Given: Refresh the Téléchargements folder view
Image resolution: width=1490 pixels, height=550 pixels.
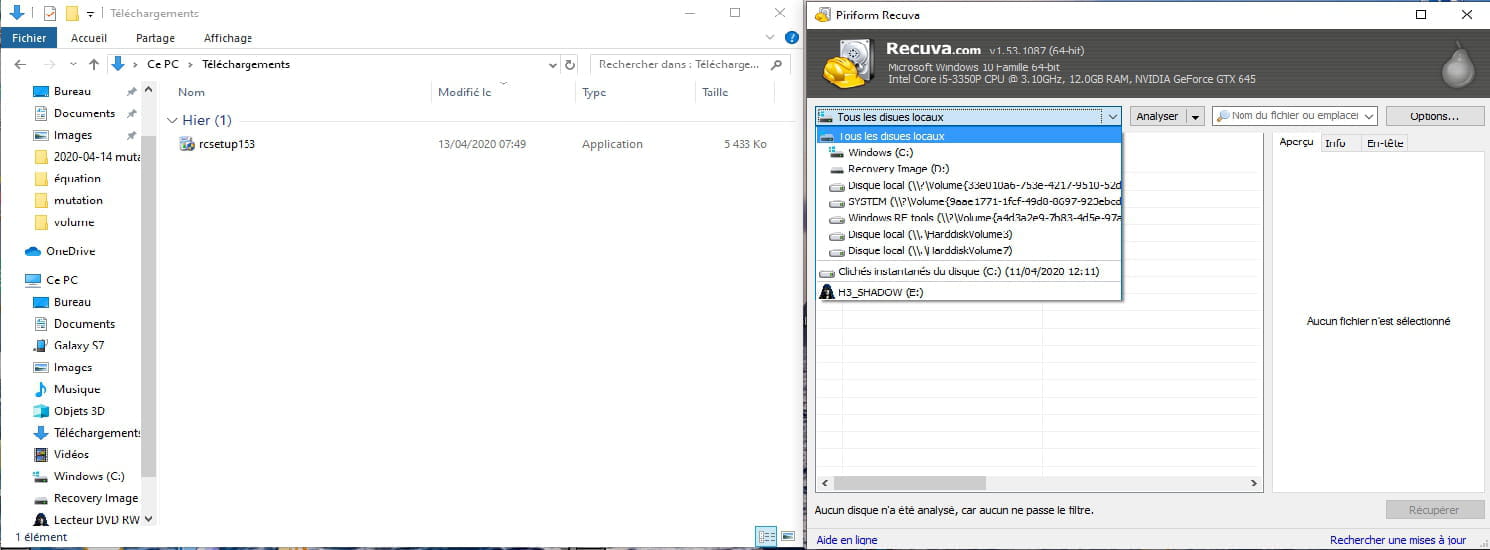Looking at the screenshot, I should pos(570,64).
